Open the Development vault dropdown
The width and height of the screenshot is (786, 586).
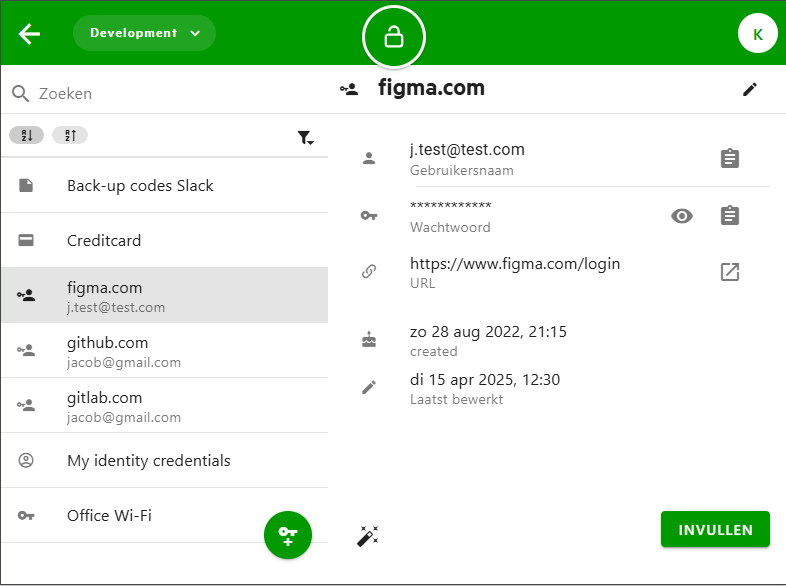point(144,33)
